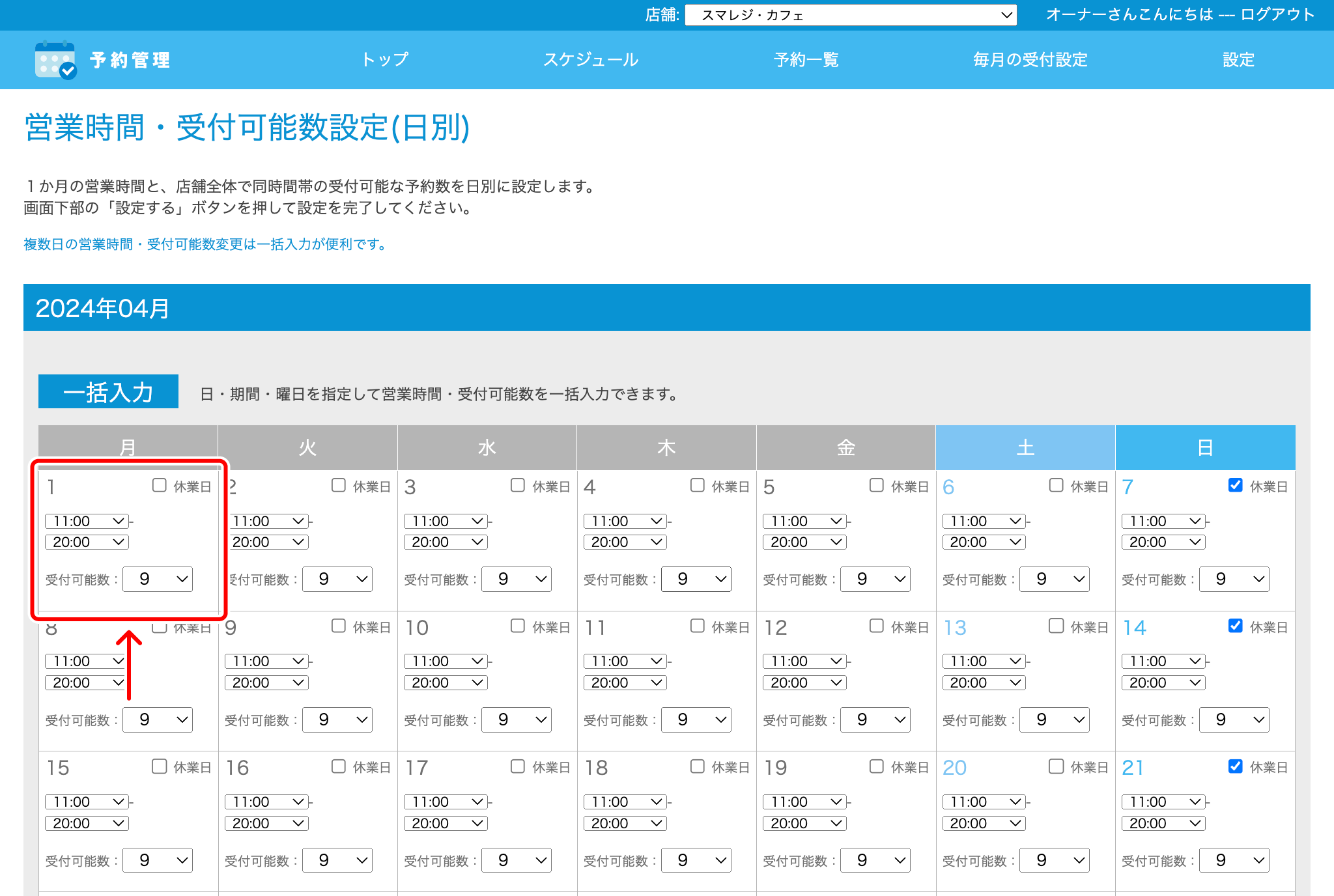Uncheck 休業日 for April 7
Viewport: 1334px width, 896px height.
tap(1235, 484)
